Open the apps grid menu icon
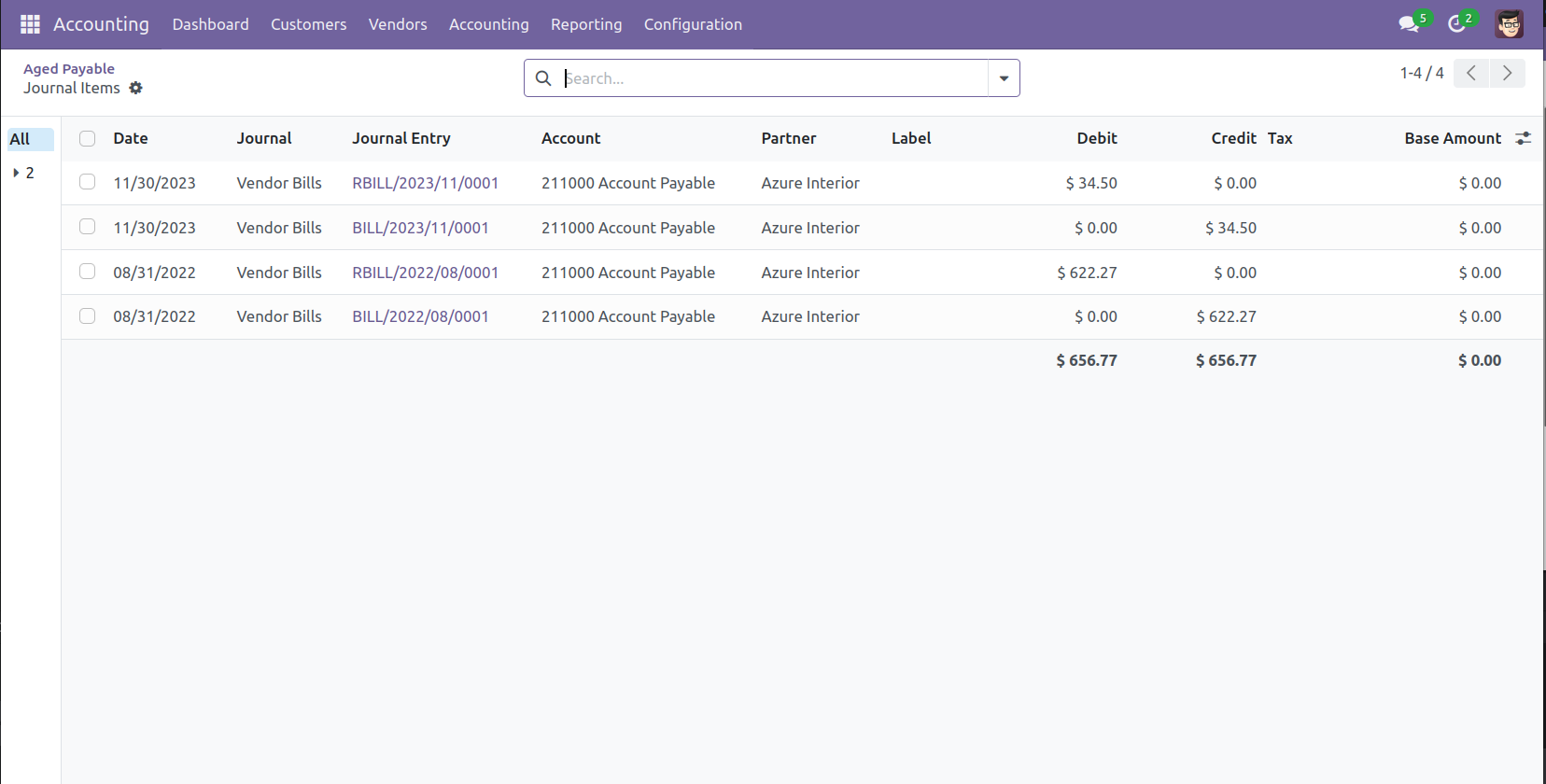Screen dimensions: 1546x784 click(30, 24)
